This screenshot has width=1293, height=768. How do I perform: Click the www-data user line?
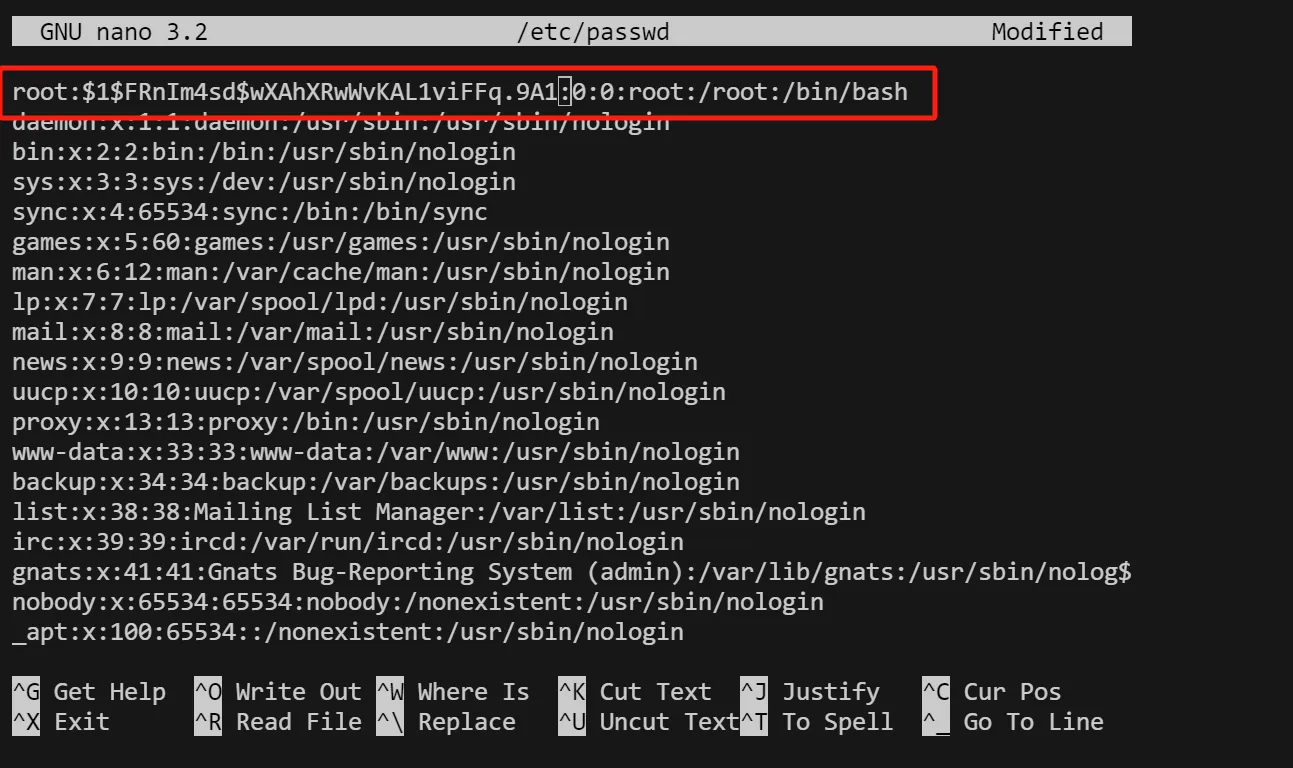[x=375, y=452]
